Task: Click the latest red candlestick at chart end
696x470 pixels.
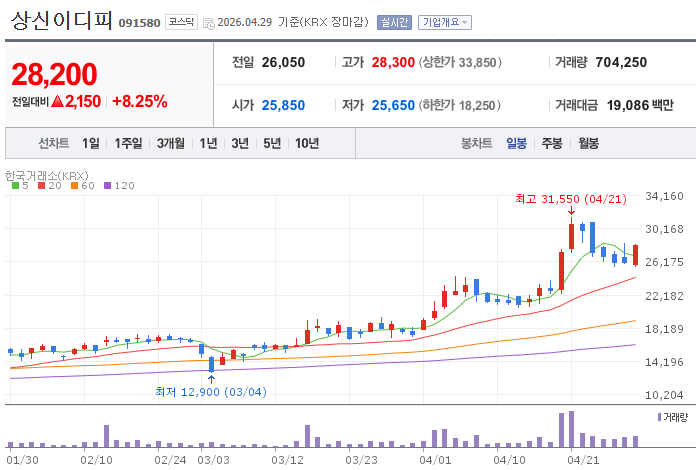Action: (x=636, y=255)
